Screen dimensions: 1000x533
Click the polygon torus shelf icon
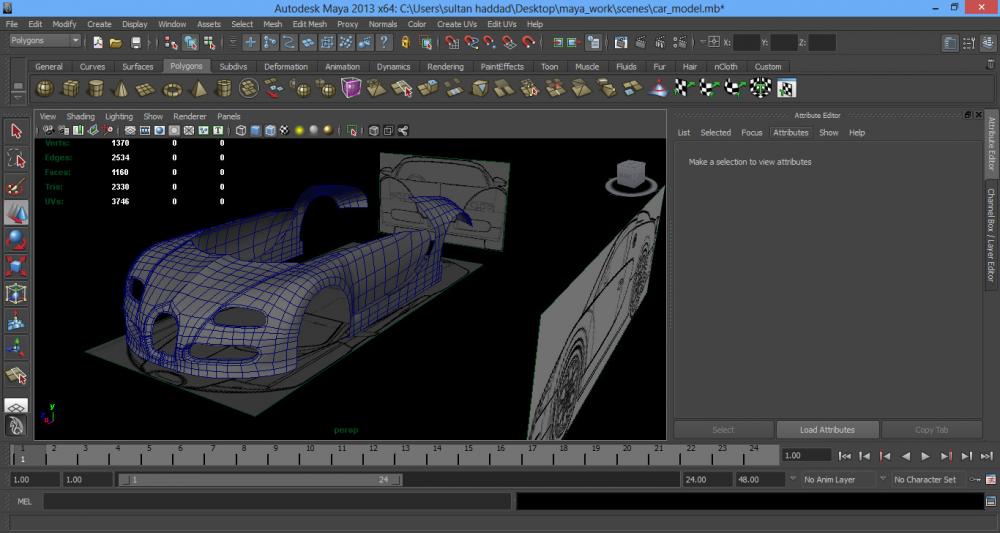point(172,89)
